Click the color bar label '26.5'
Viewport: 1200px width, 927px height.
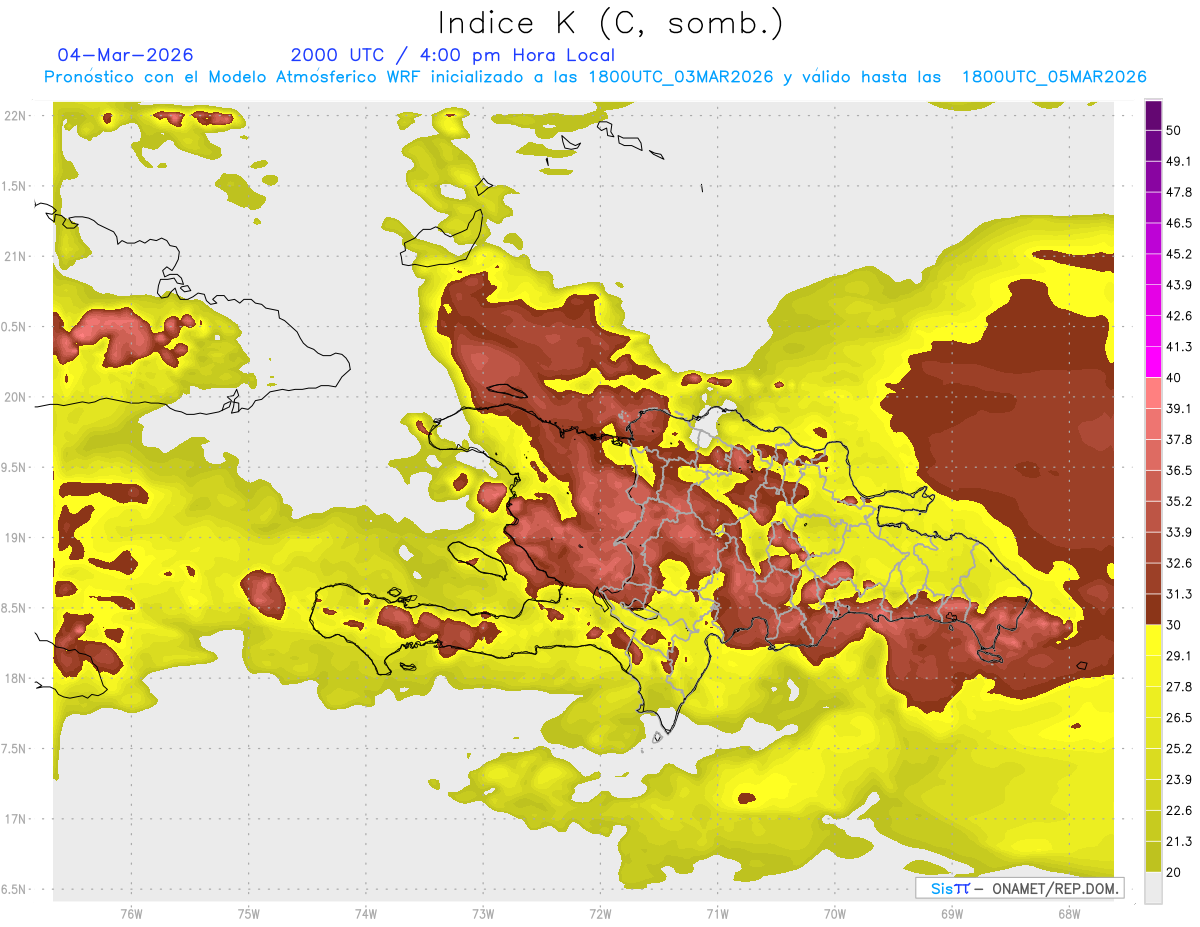tap(1179, 718)
